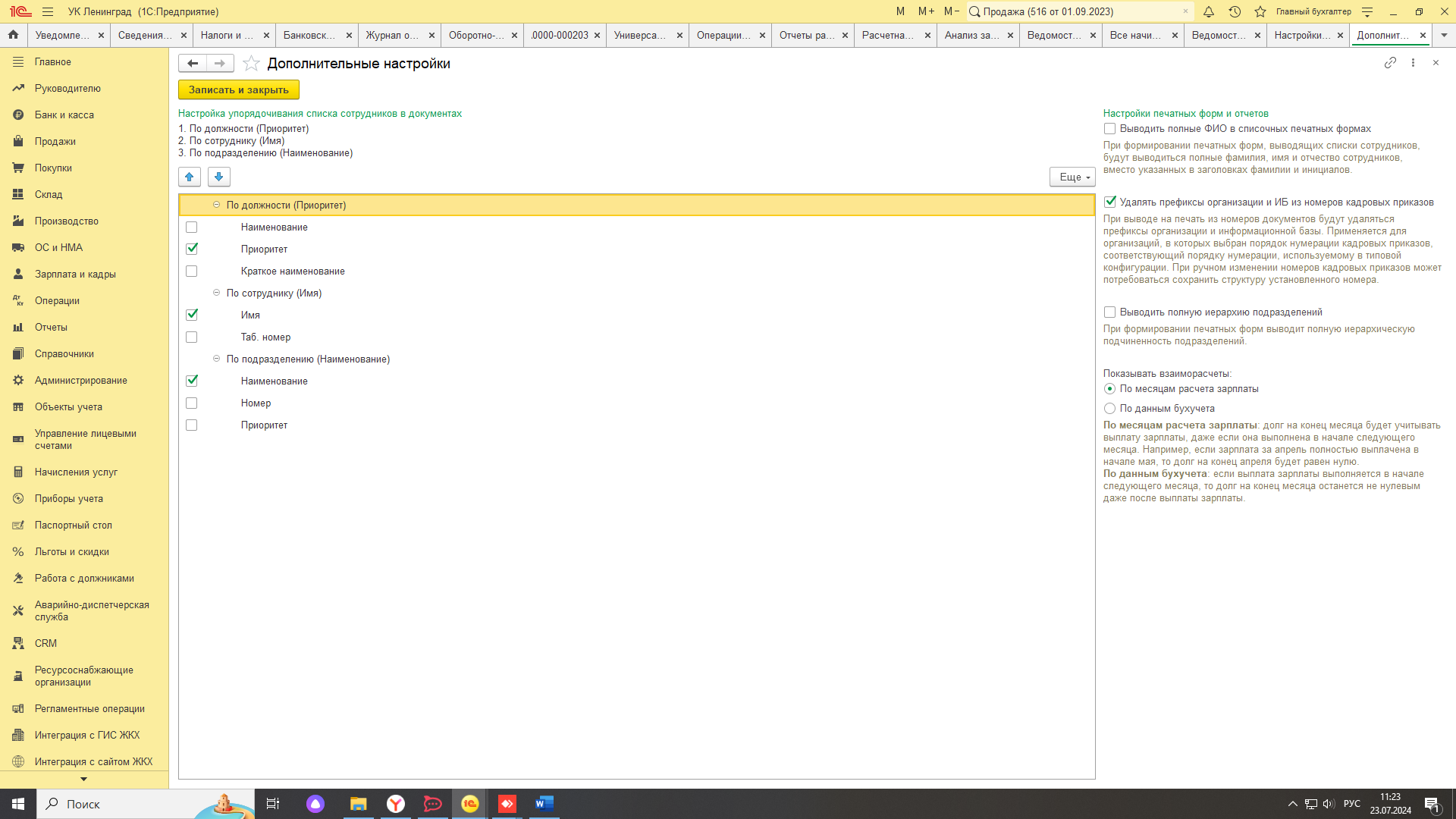
Task: Select По данным бухучета radio option
Action: point(1110,409)
